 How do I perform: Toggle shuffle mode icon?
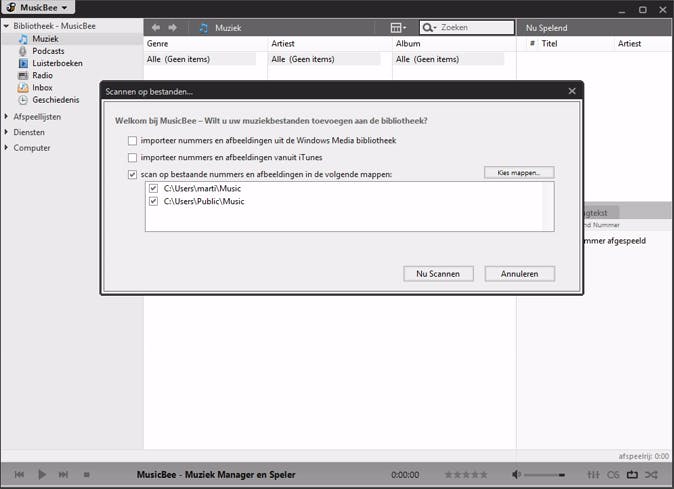point(651,474)
